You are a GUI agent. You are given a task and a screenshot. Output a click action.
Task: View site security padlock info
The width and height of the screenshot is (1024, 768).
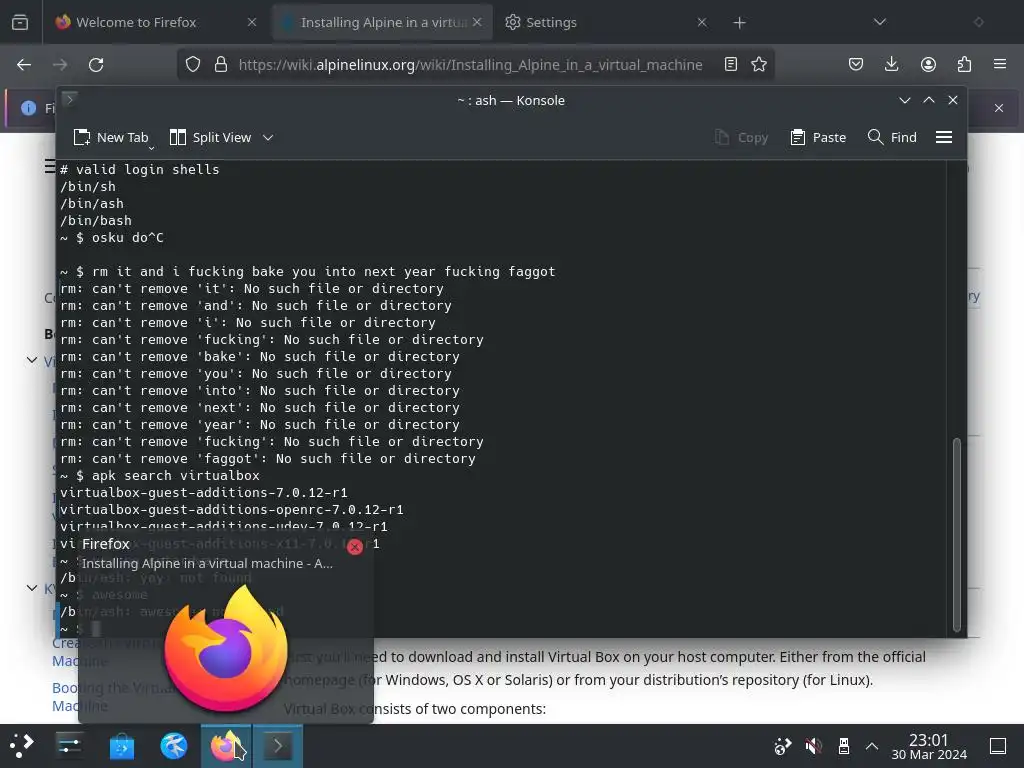tap(221, 64)
